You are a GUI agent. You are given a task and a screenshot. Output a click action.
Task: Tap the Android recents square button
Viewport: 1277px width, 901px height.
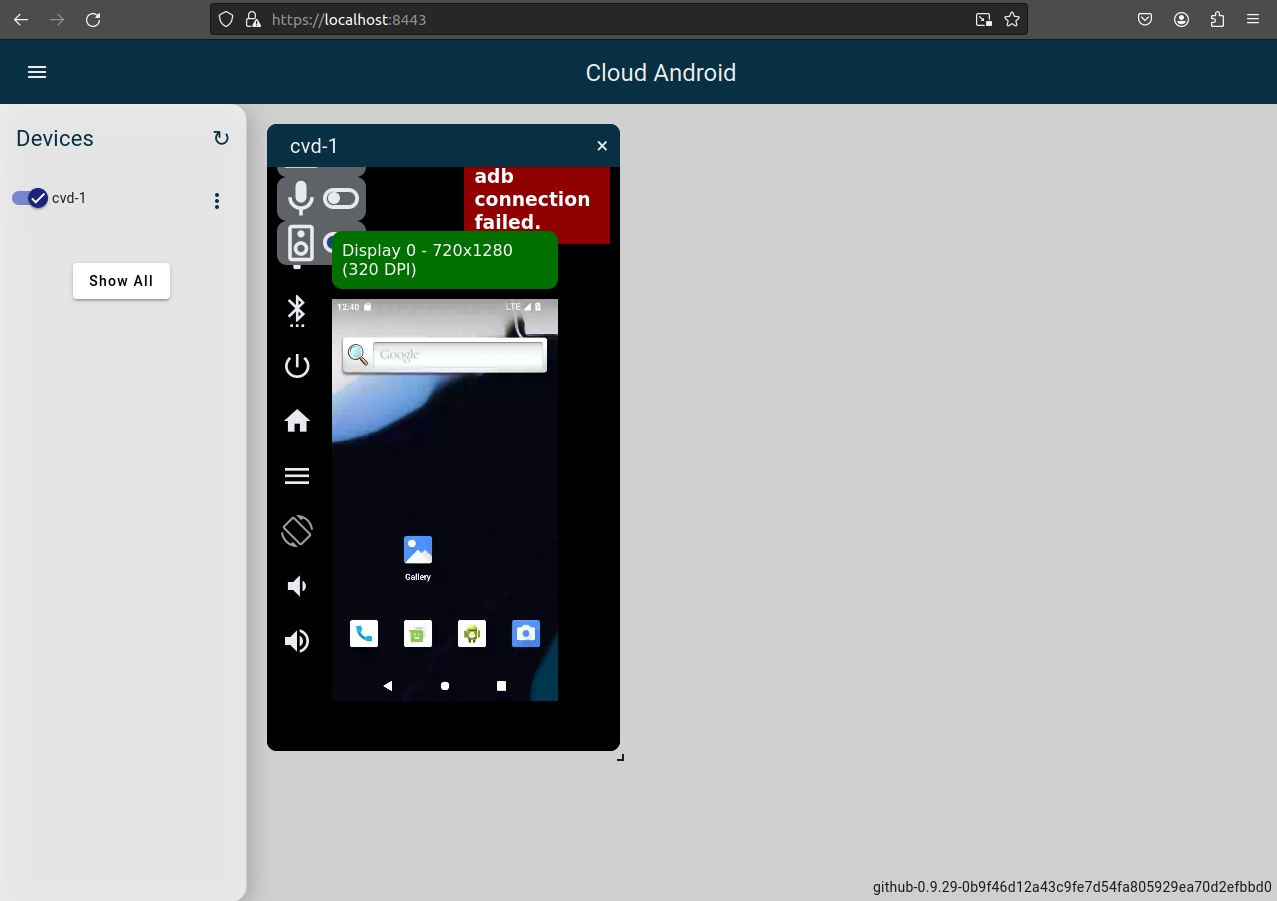pyautogui.click(x=502, y=686)
